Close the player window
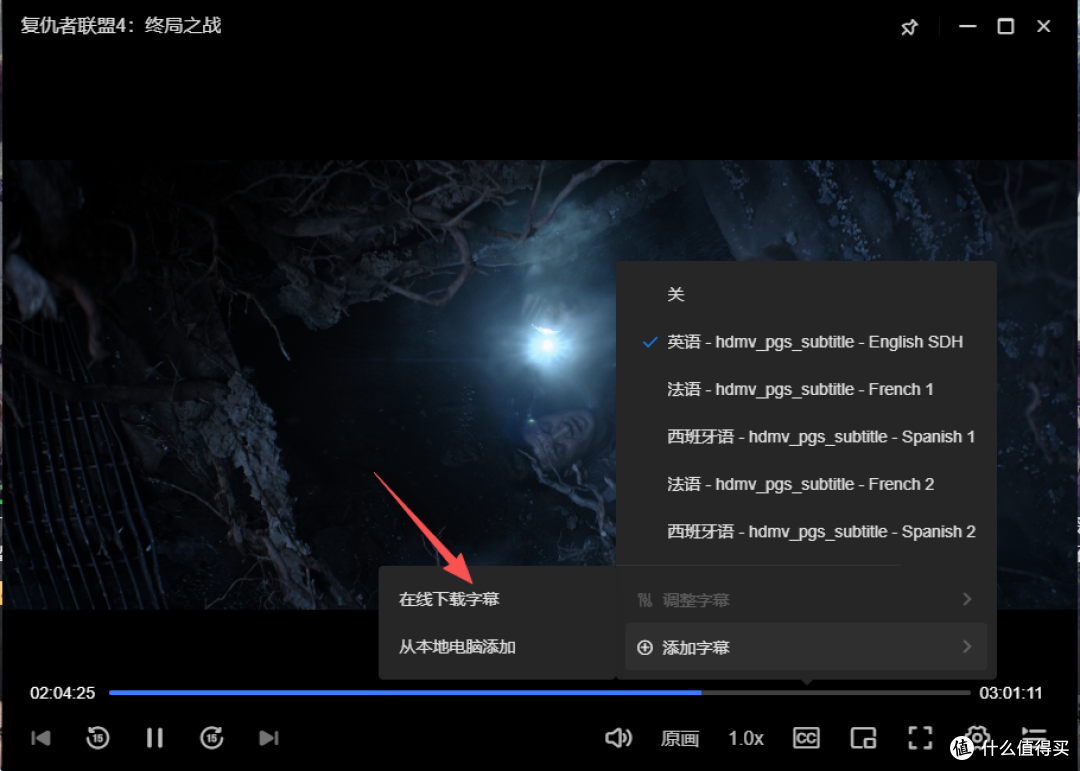Screen dimensions: 1080x771 [x=1043, y=26]
